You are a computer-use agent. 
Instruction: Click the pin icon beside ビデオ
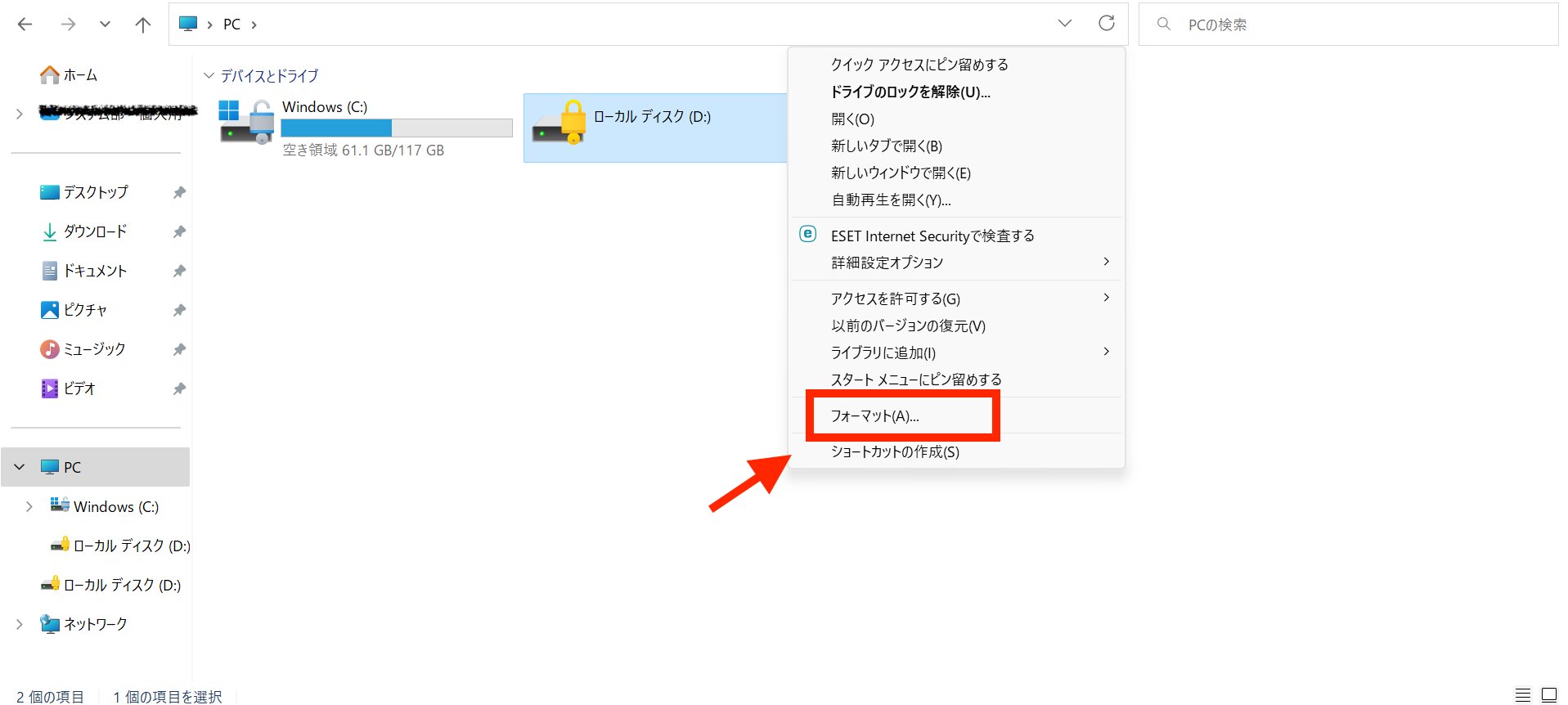coord(179,388)
